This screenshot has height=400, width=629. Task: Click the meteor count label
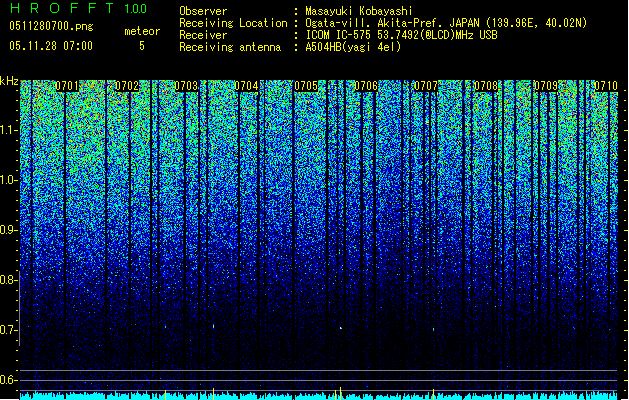pos(142,31)
